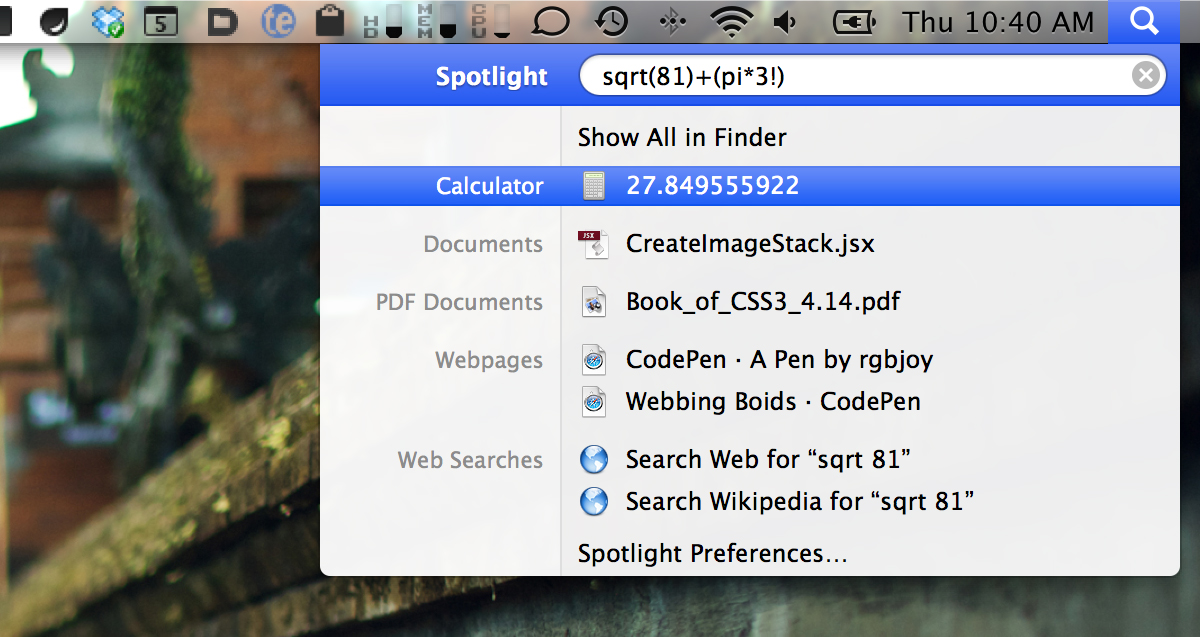Select the Calculator result 27.849555922
1200x637 pixels.
click(x=750, y=186)
